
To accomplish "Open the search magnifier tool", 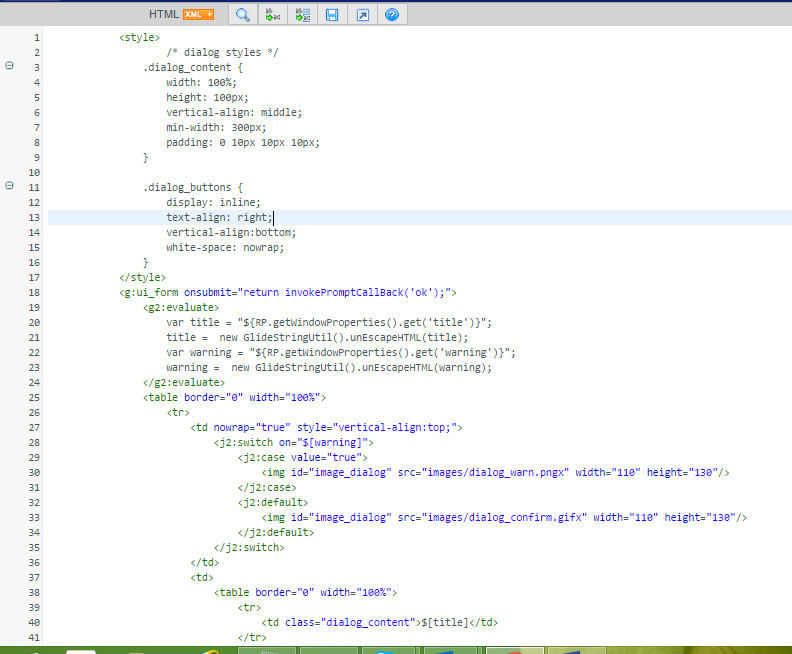I will 243,15.
